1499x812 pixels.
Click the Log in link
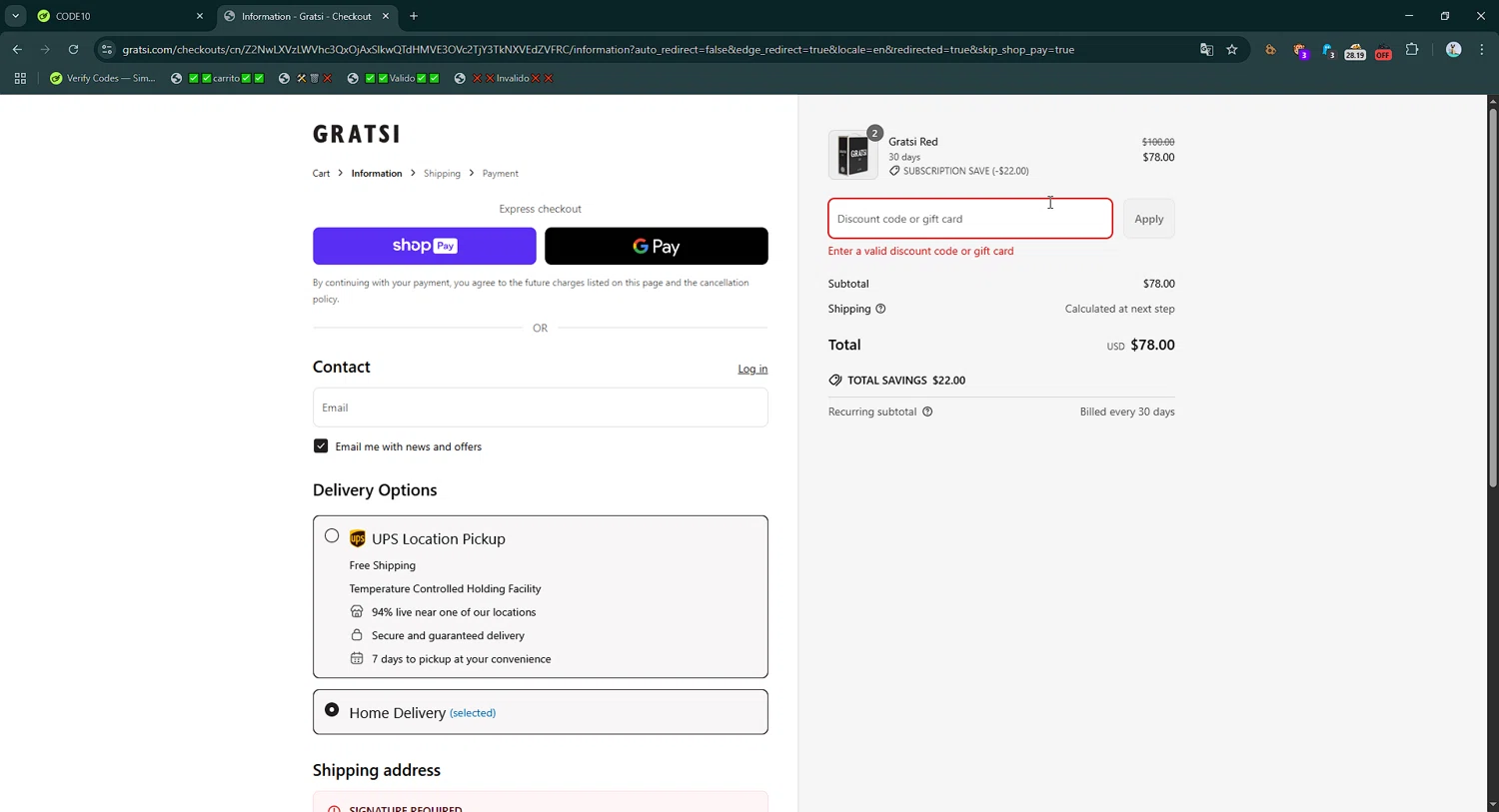point(752,369)
